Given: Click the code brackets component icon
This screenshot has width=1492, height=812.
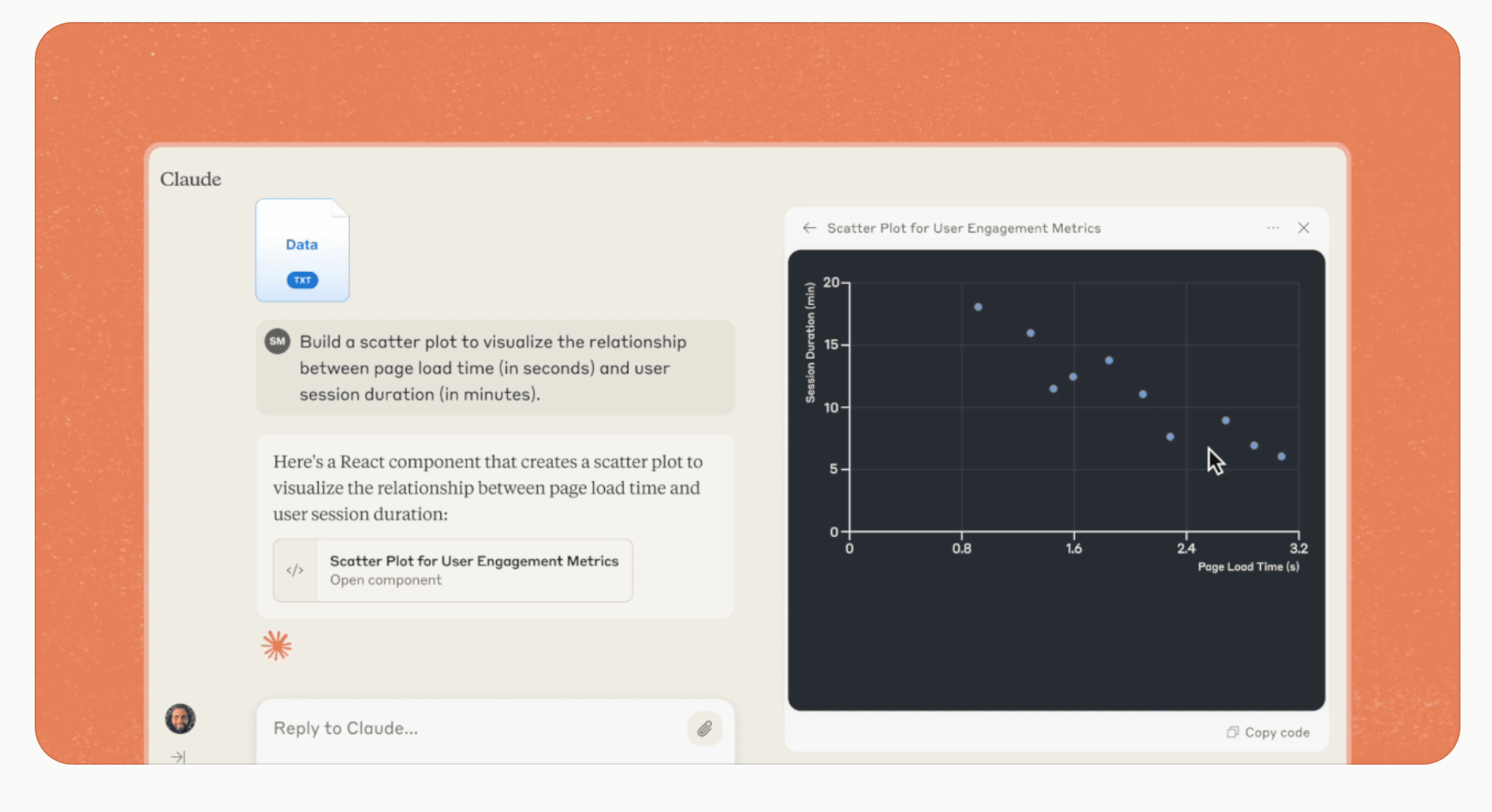Looking at the screenshot, I should click(295, 570).
